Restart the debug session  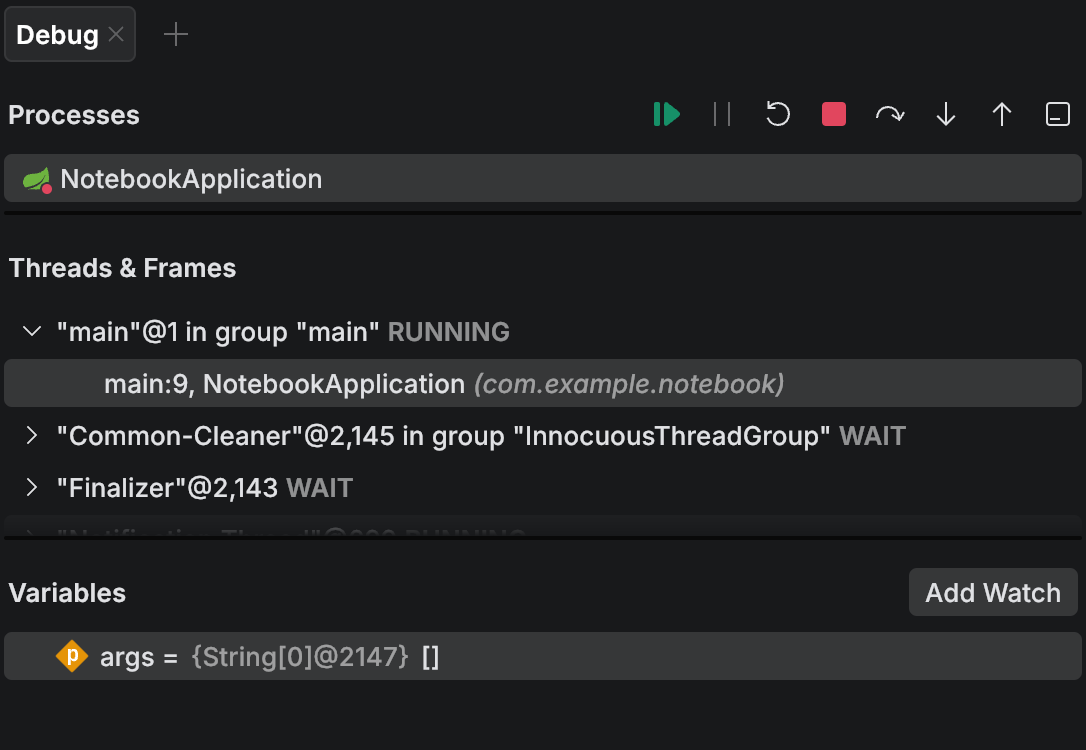tap(778, 114)
